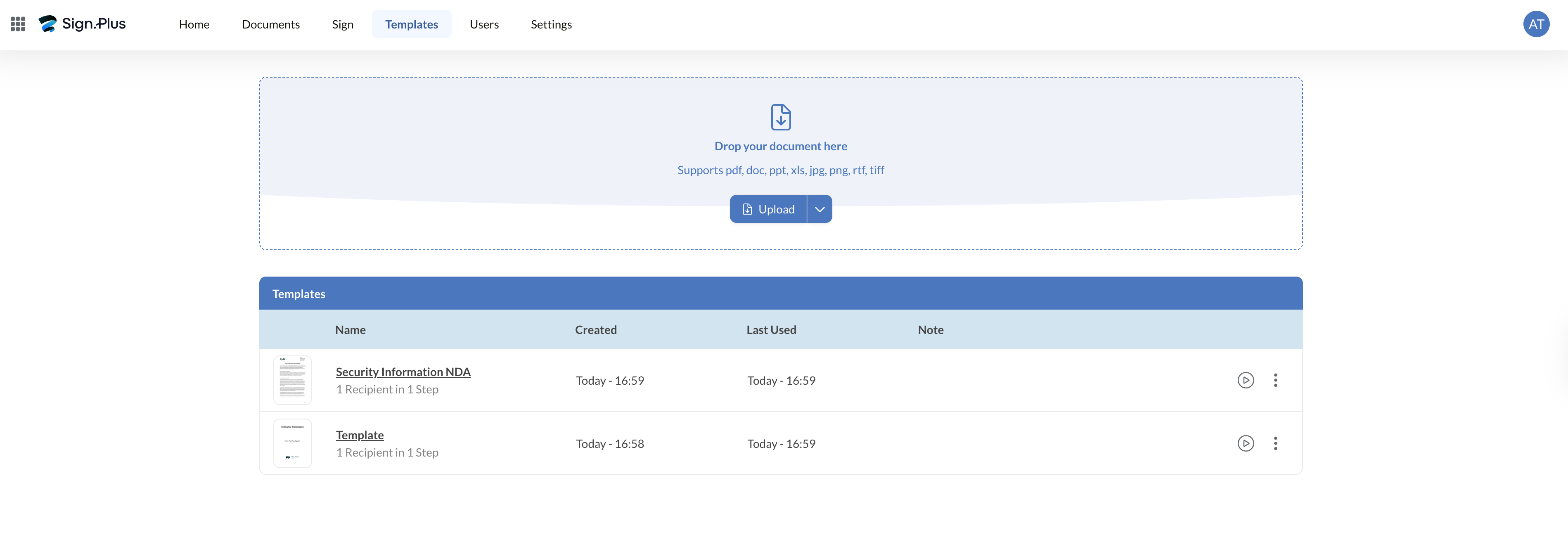The height and width of the screenshot is (535, 1568).
Task: Open the Settings tab
Action: pos(551,24)
